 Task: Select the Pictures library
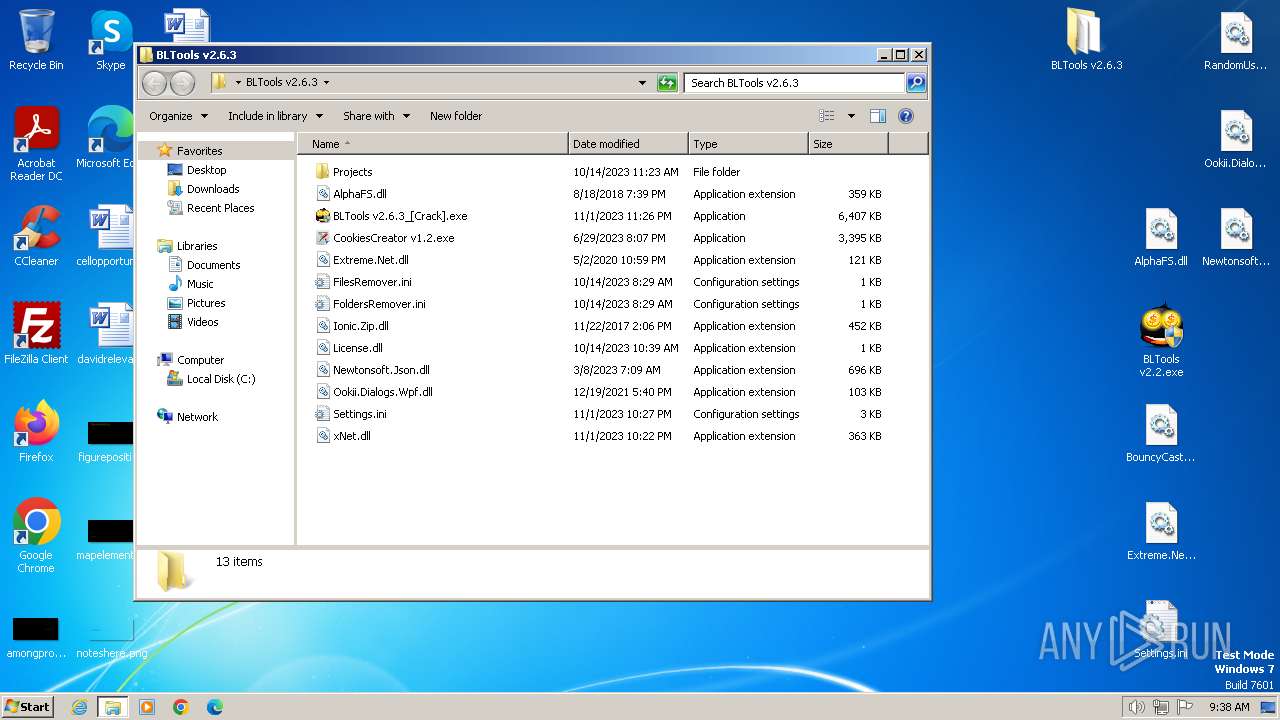[205, 303]
